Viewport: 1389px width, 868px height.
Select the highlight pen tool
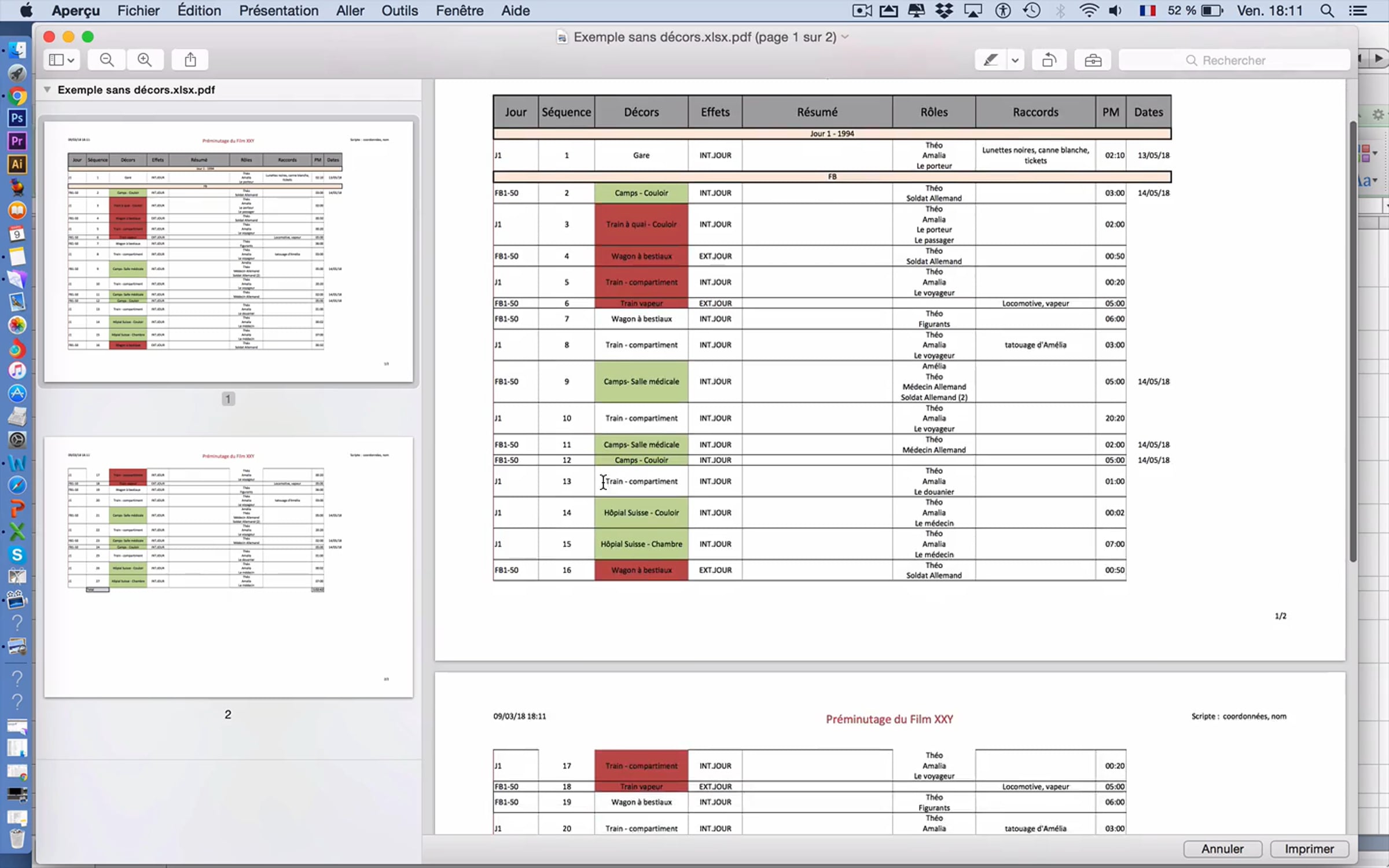[991, 60]
